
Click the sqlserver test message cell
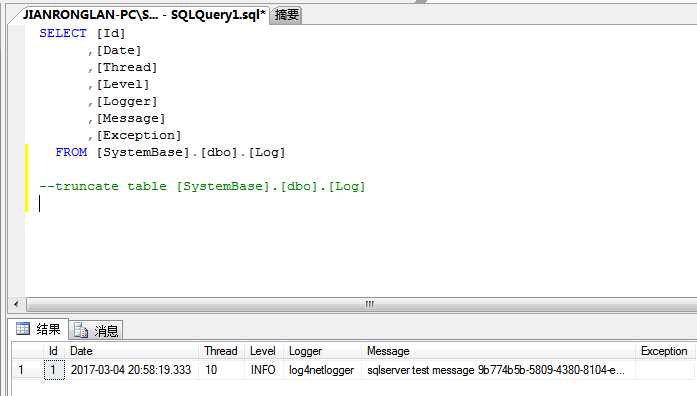tap(499, 370)
